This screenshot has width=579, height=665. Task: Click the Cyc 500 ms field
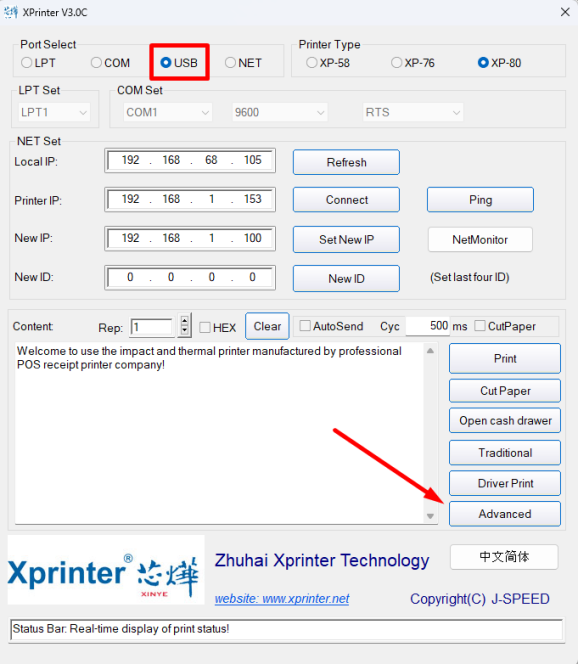428,326
